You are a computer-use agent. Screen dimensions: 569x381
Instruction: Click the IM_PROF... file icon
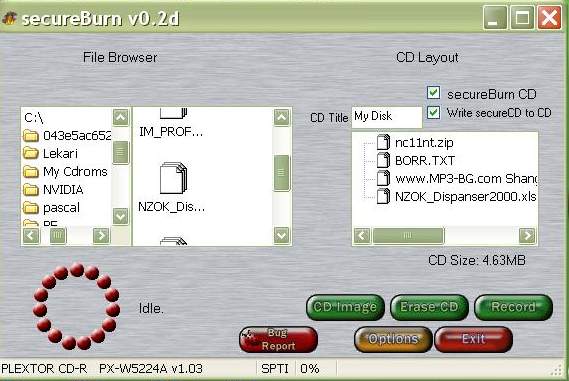tap(173, 113)
